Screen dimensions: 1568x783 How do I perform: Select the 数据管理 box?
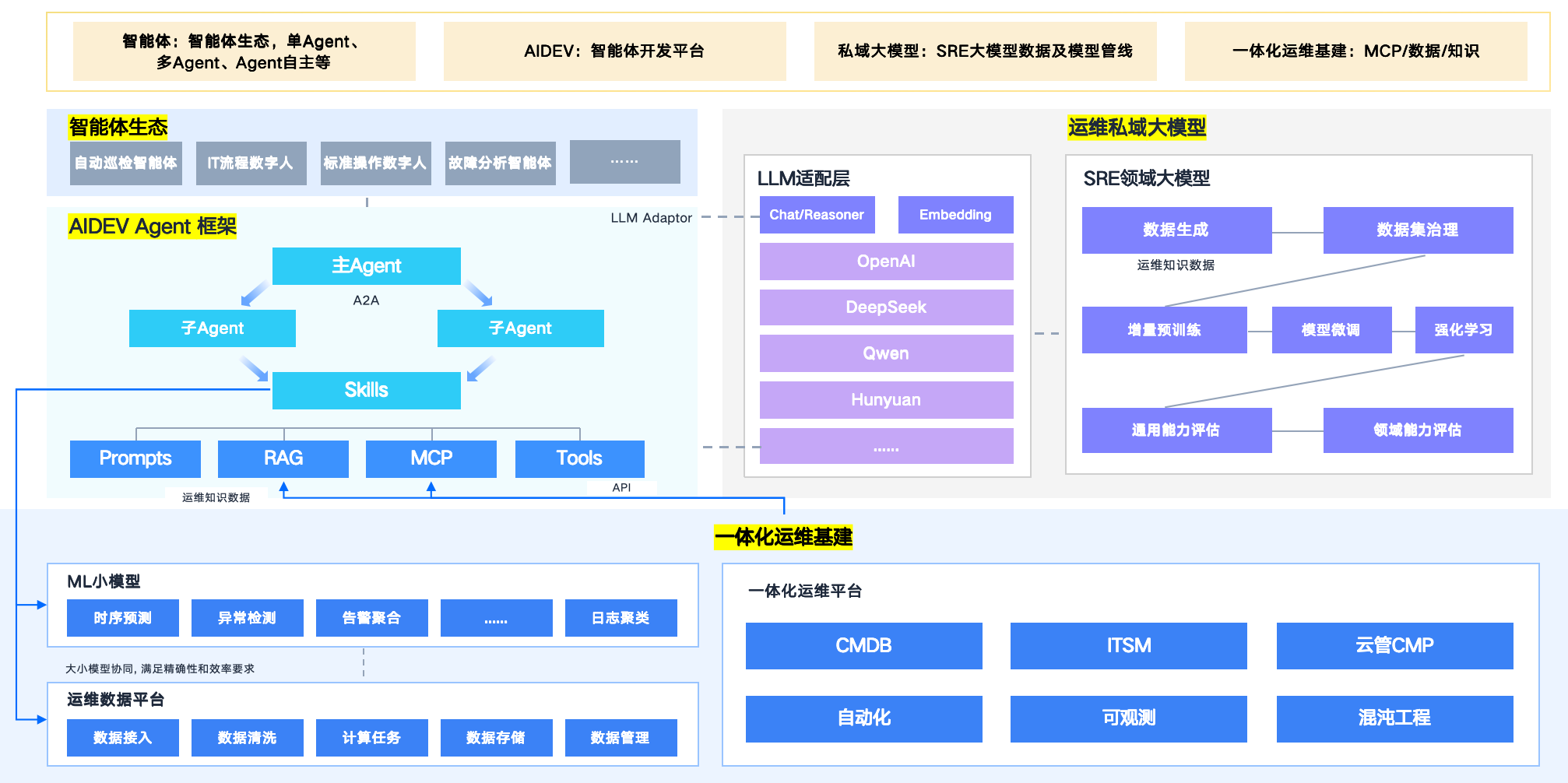coord(621,738)
